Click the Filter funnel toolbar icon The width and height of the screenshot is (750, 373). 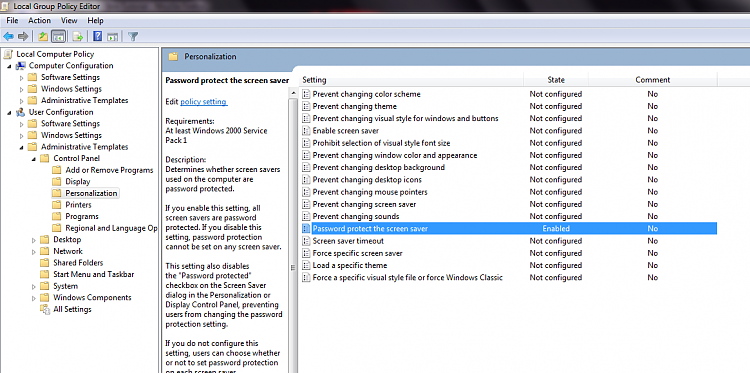click(x=133, y=36)
